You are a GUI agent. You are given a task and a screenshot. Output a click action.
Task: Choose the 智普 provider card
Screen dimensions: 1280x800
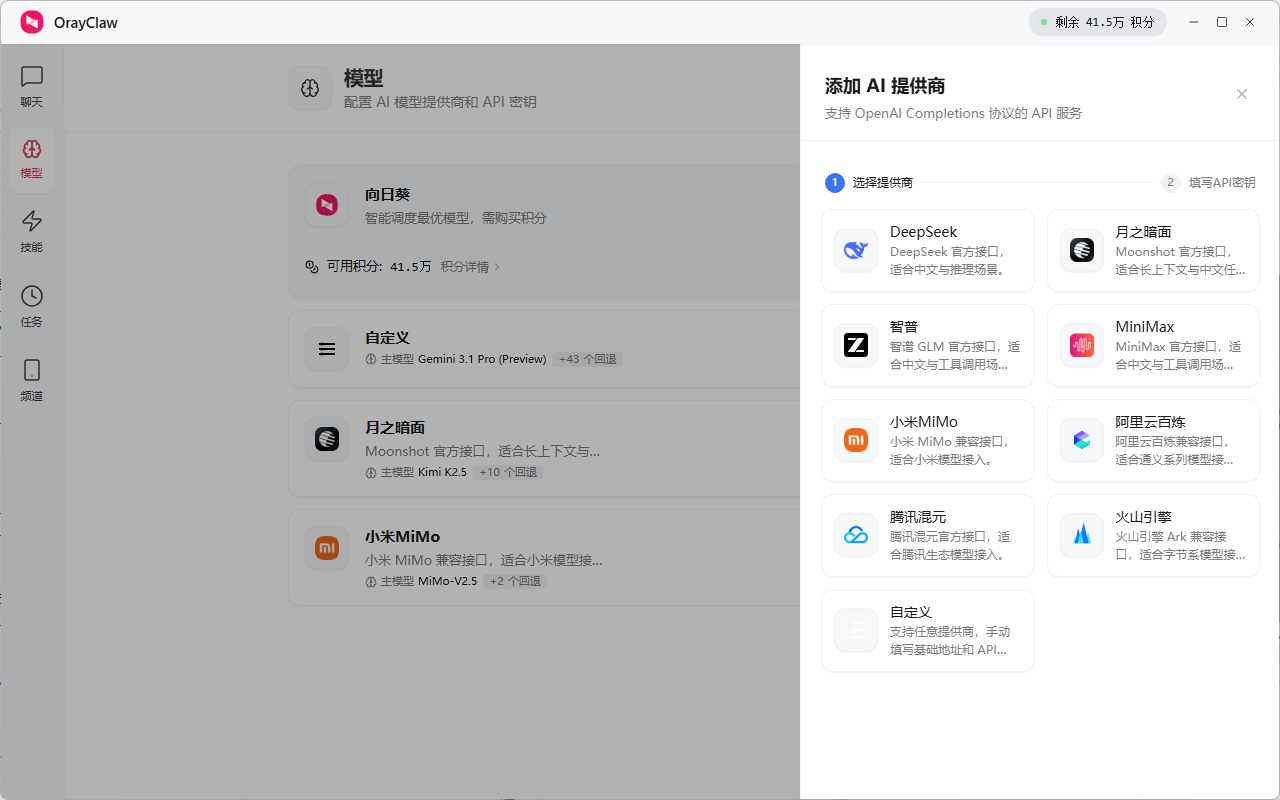(x=928, y=345)
